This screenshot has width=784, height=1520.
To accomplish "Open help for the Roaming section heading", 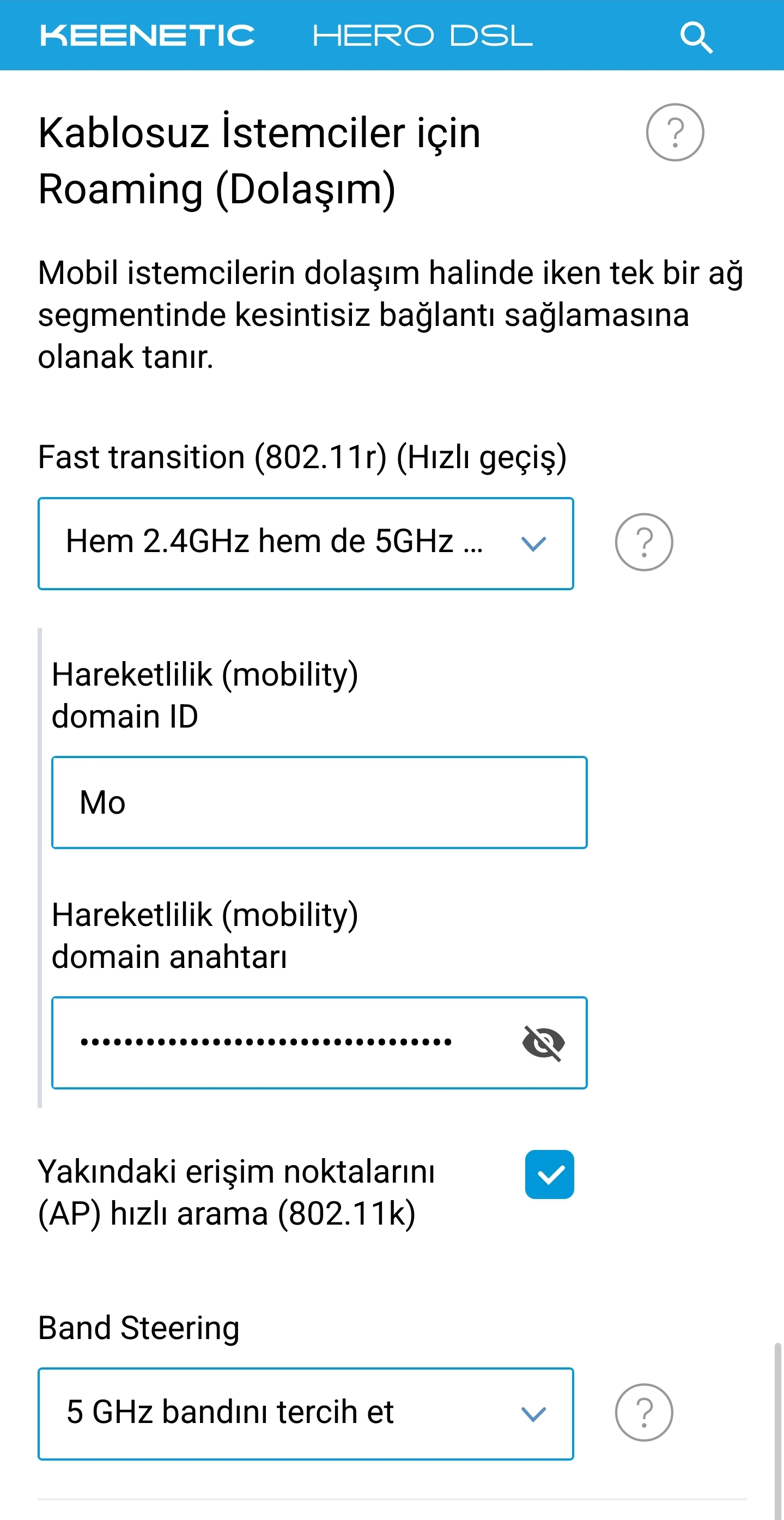I will click(675, 132).
